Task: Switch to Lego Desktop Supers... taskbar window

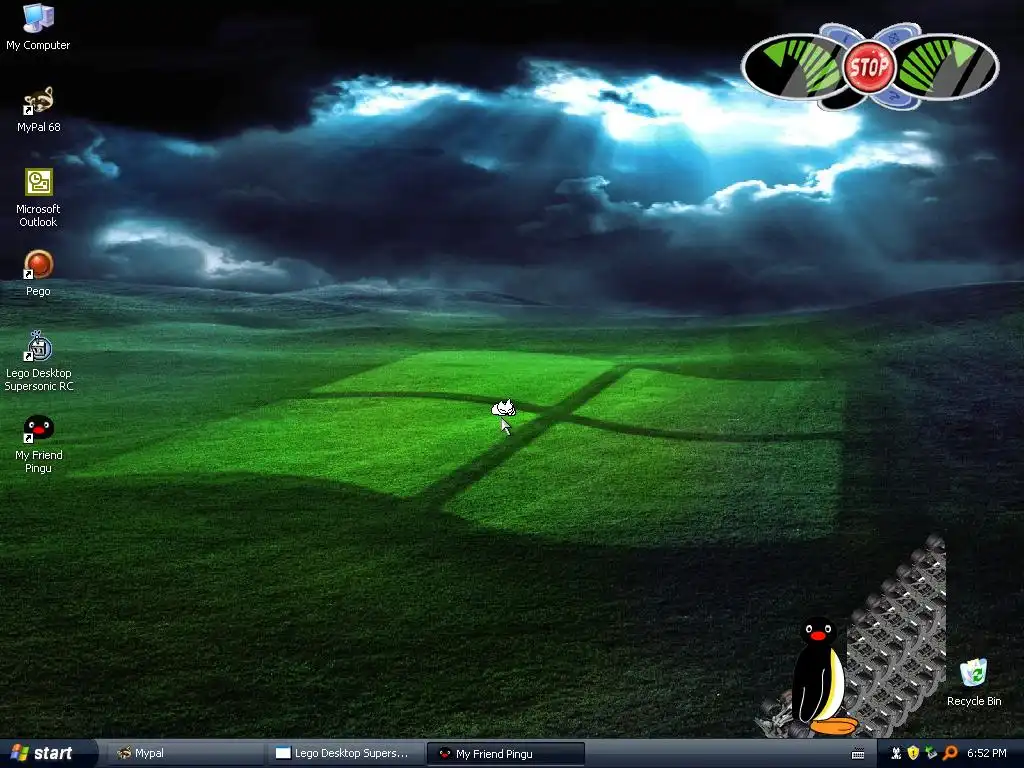Action: 344,753
